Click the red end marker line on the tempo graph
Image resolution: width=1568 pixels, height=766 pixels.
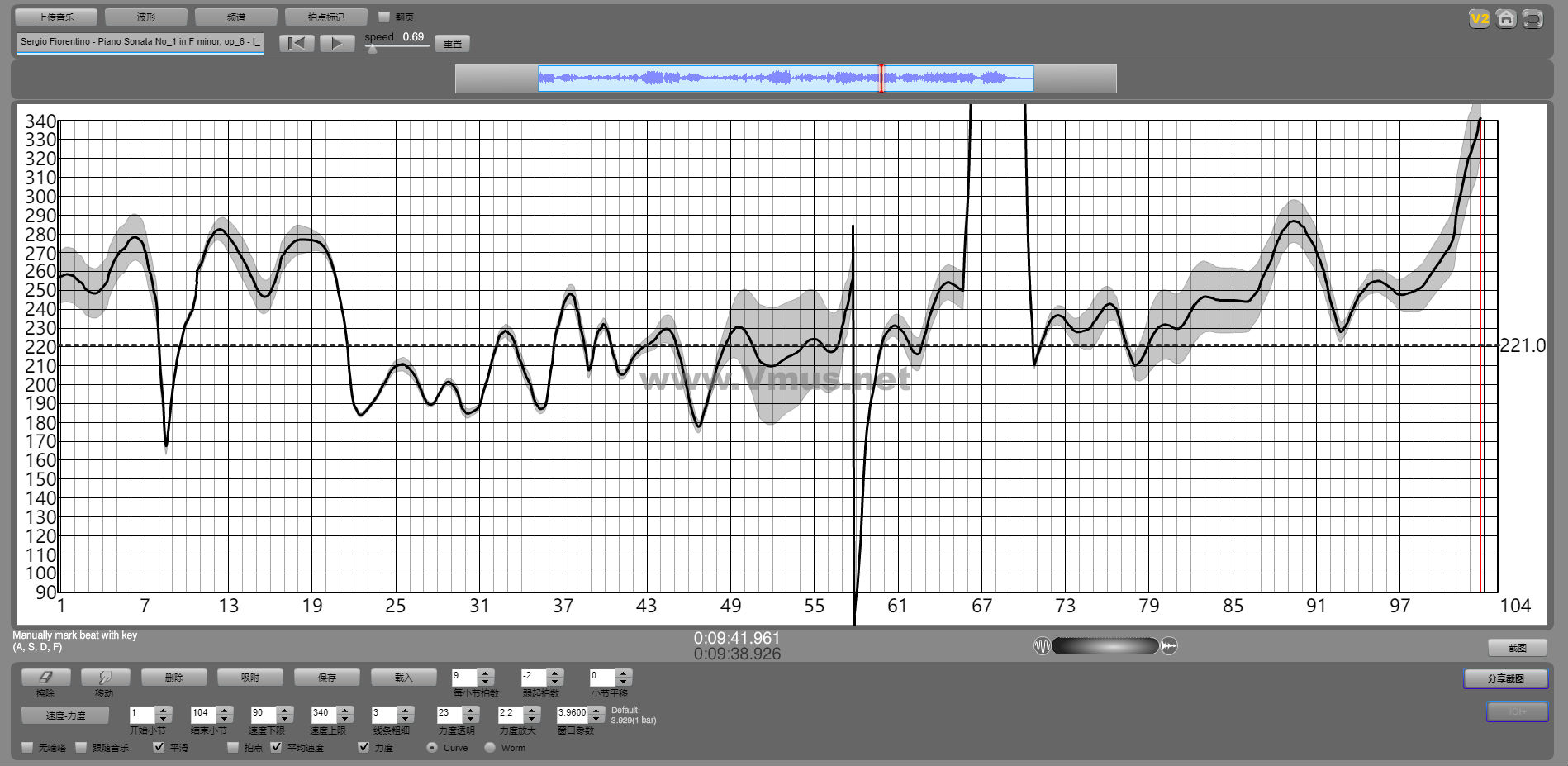pos(1481,355)
